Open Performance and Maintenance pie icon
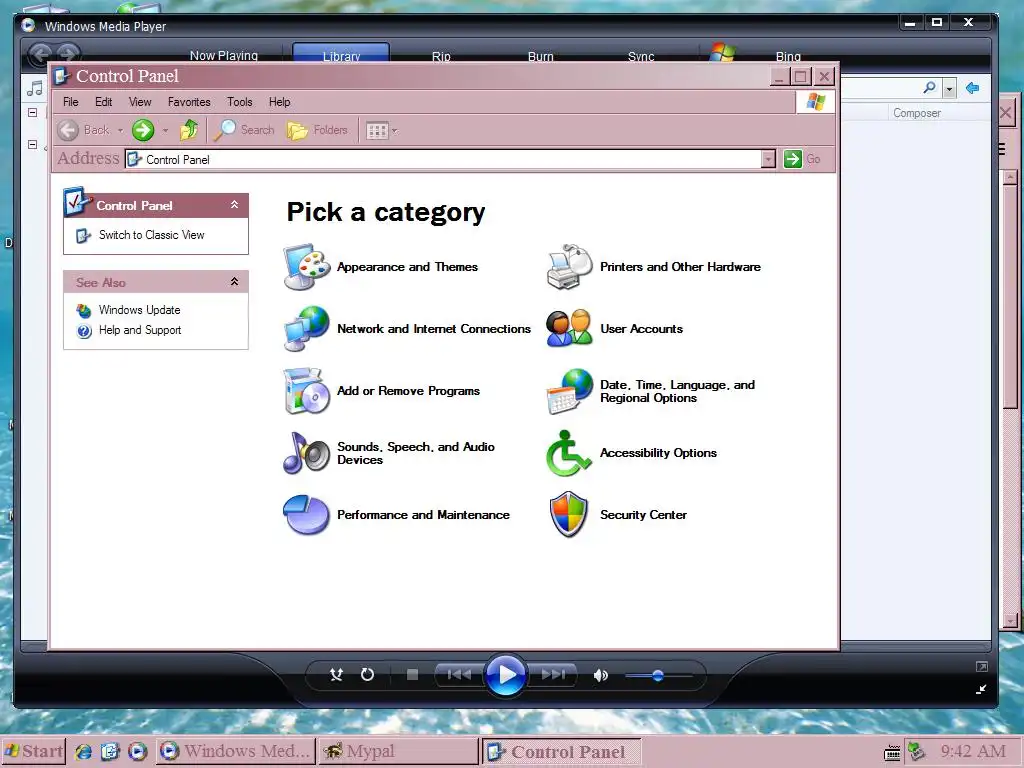The width and height of the screenshot is (1024, 768). coord(306,515)
